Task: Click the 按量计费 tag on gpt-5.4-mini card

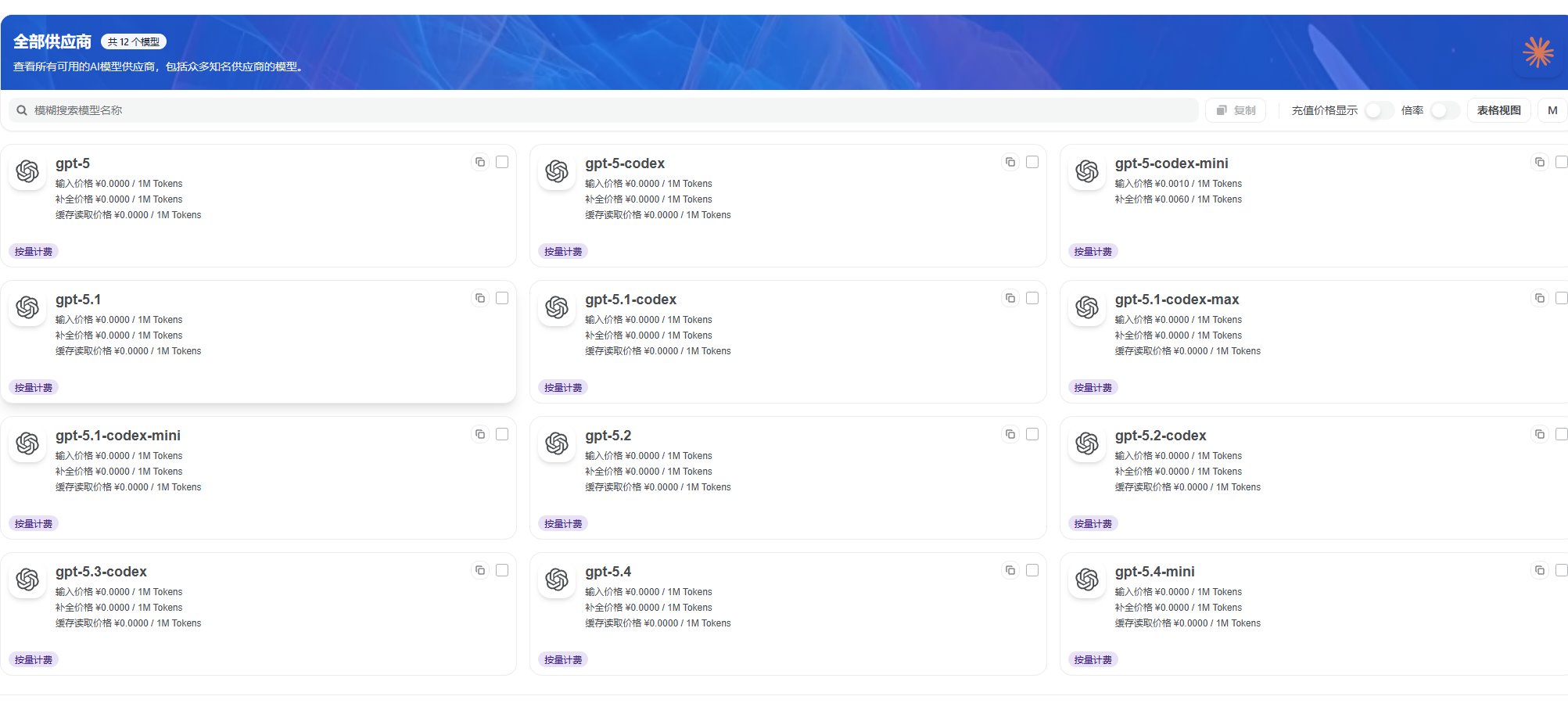Action: [x=1093, y=660]
